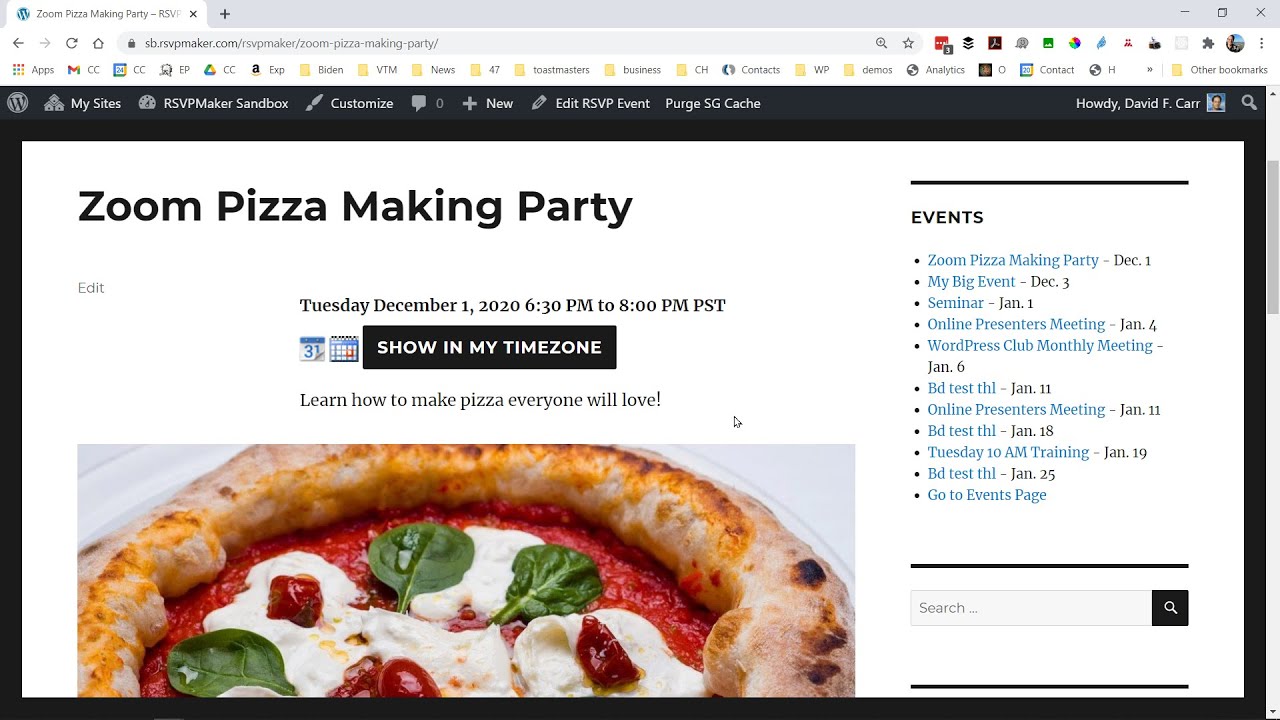The width and height of the screenshot is (1280, 720).
Task: Open the Contacts bookmark
Action: point(750,70)
